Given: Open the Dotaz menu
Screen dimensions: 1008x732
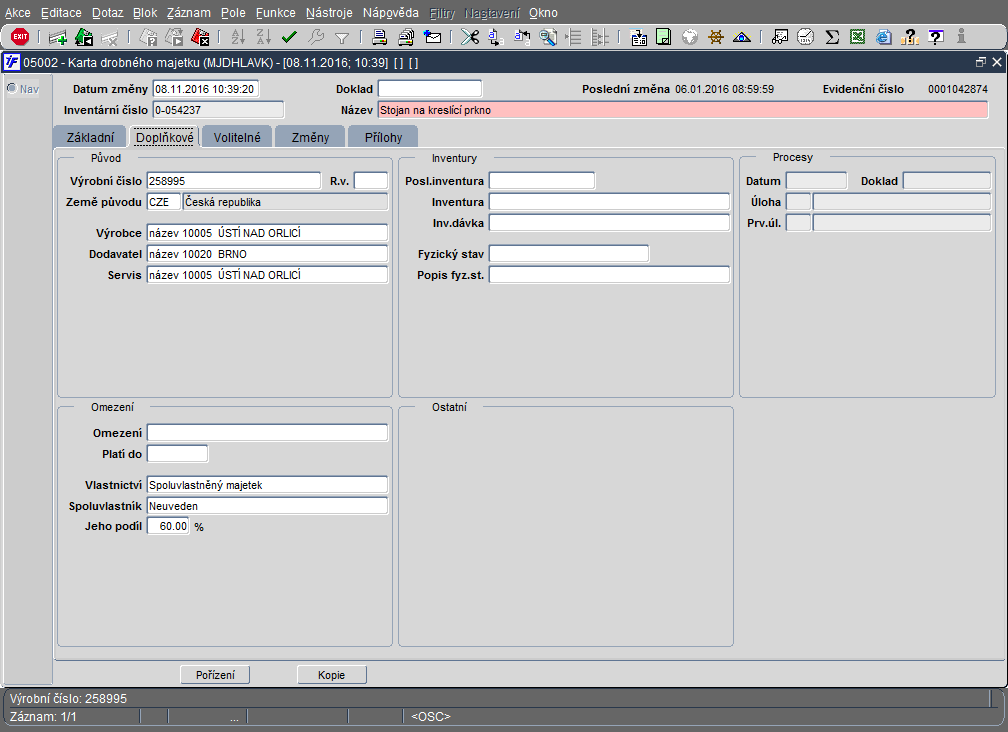Looking at the screenshot, I should (x=107, y=13).
